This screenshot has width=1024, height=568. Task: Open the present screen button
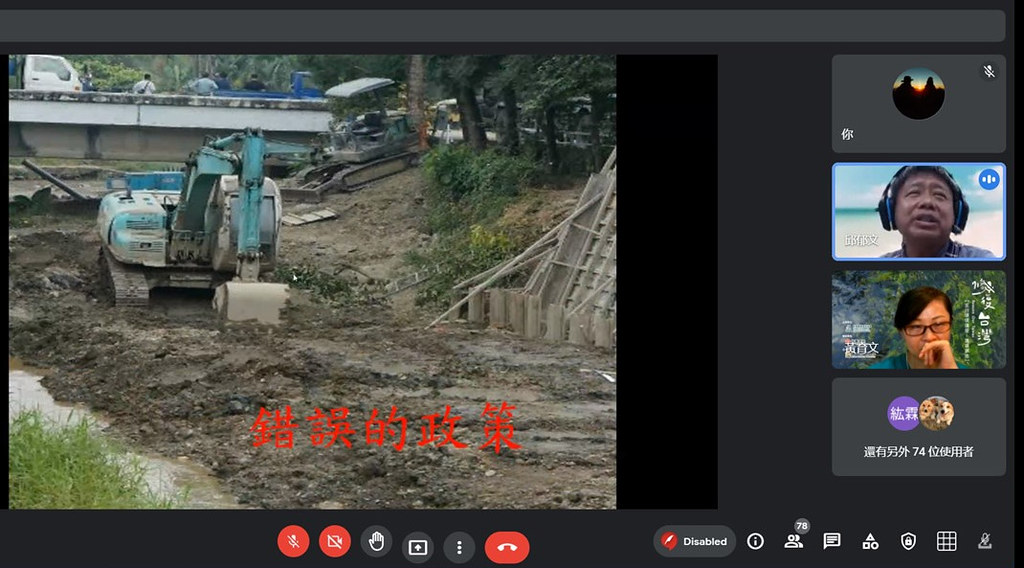pyautogui.click(x=418, y=547)
